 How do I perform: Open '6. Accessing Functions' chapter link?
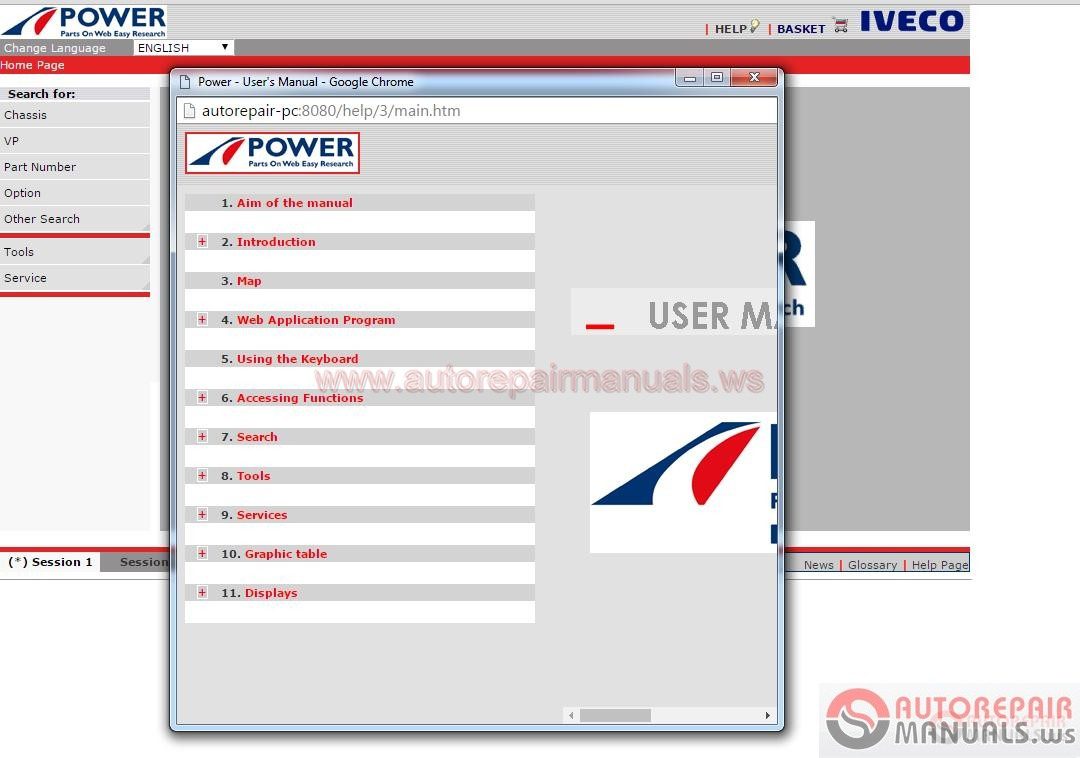[x=300, y=398]
